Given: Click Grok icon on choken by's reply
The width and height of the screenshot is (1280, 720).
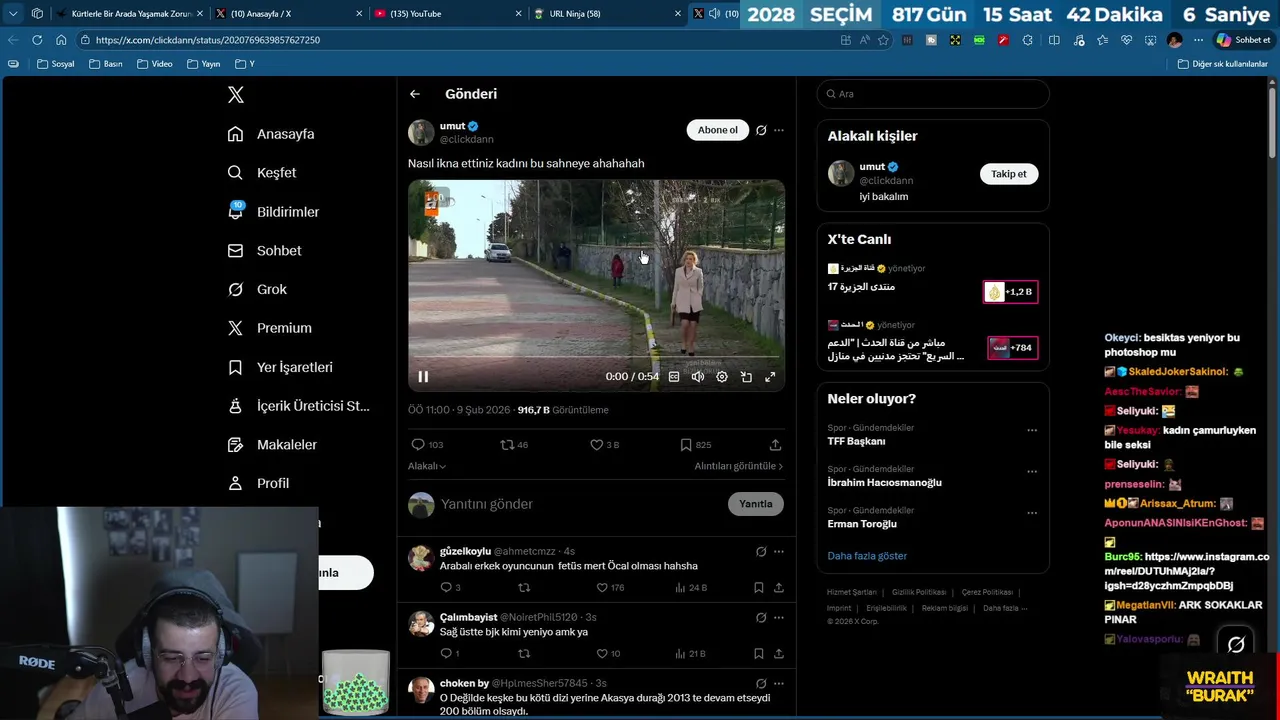Looking at the screenshot, I should (x=761, y=683).
